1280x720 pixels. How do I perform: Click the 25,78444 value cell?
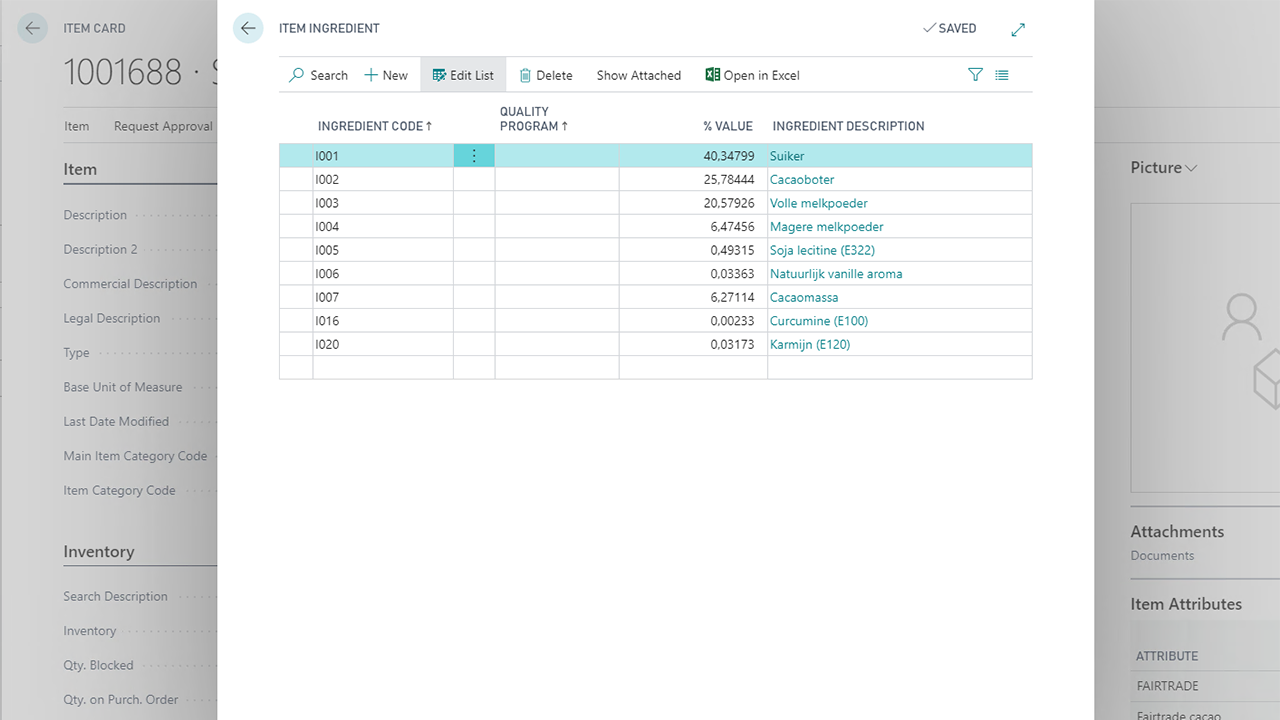click(693, 180)
